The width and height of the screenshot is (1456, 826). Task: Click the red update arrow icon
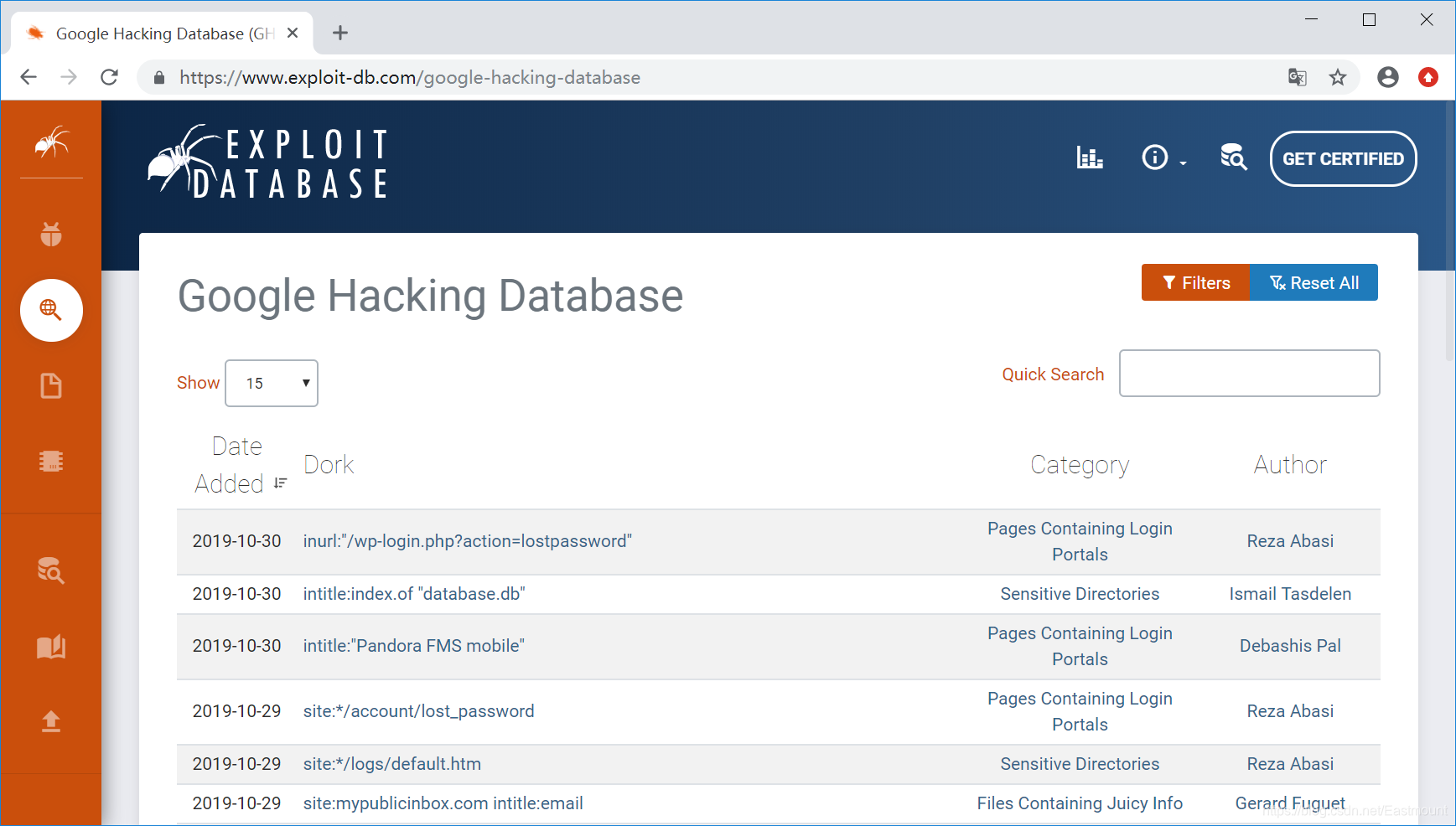click(x=1428, y=77)
